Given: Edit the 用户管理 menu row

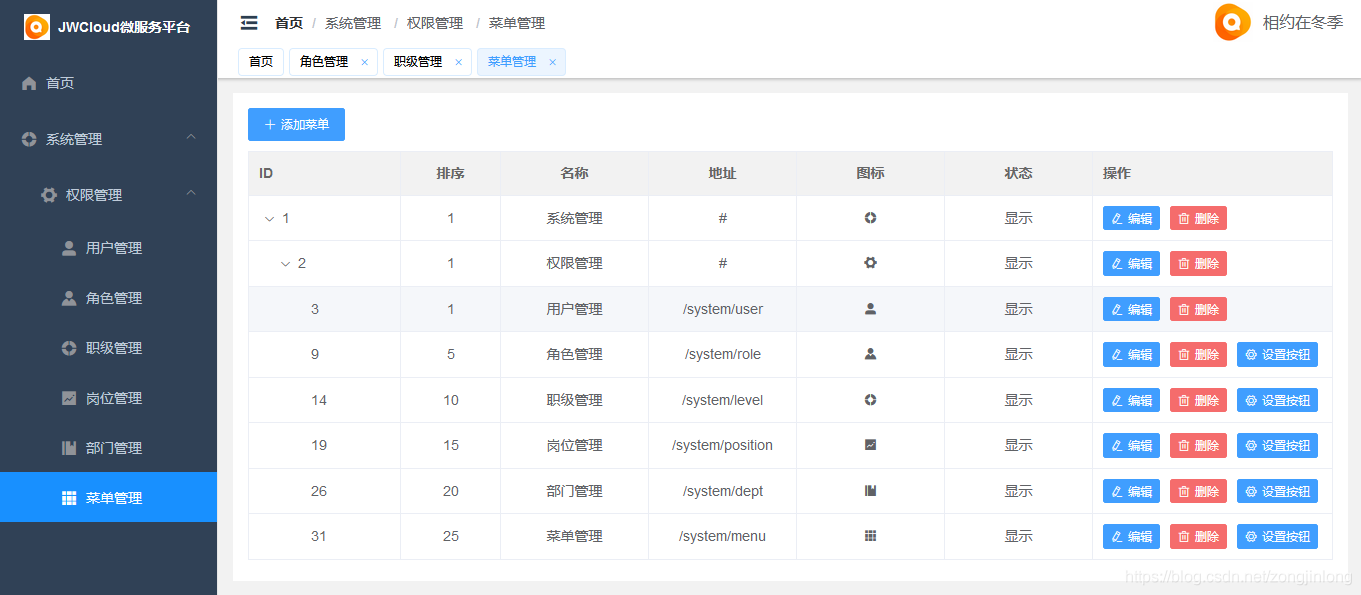Looking at the screenshot, I should (1130, 309).
